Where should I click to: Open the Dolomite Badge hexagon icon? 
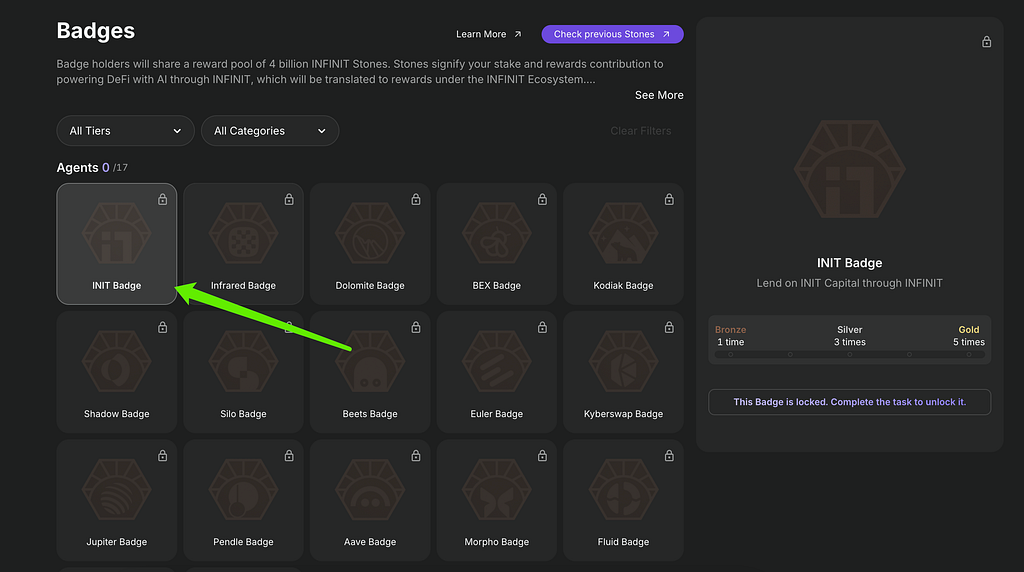370,234
